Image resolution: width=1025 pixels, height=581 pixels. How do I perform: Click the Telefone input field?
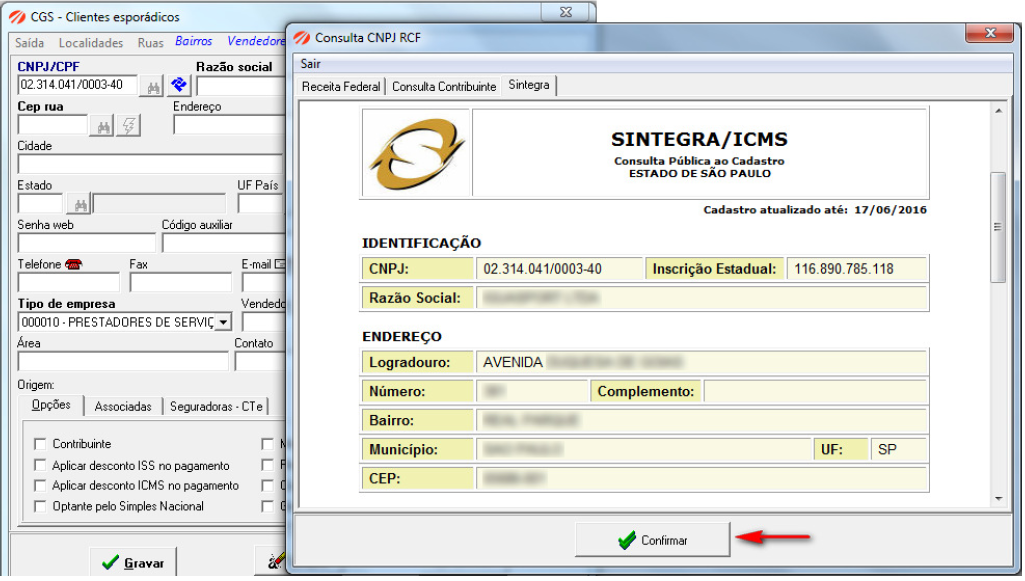coord(69,282)
